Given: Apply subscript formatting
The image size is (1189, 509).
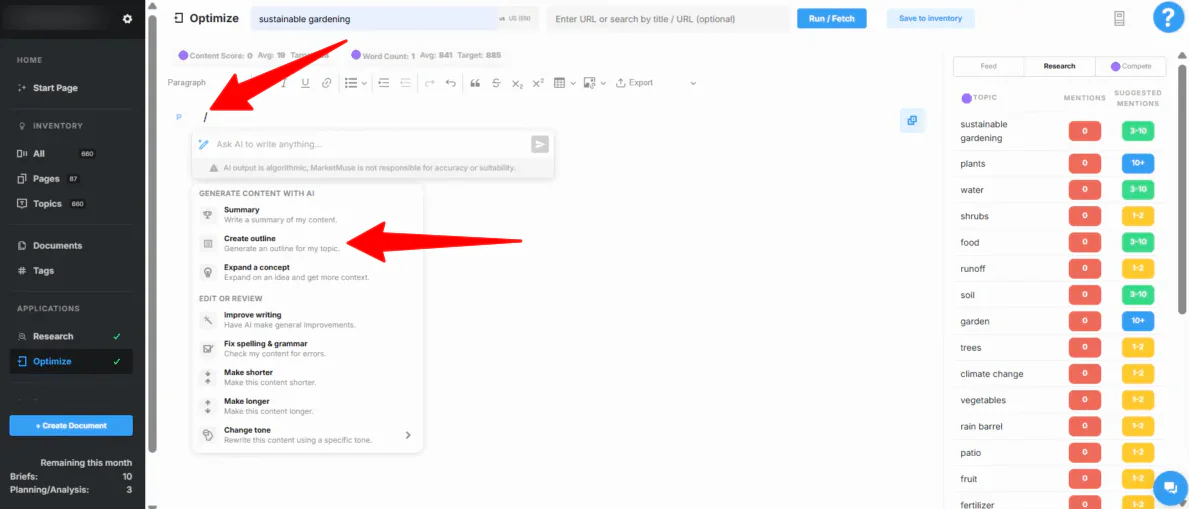Looking at the screenshot, I should (x=517, y=83).
